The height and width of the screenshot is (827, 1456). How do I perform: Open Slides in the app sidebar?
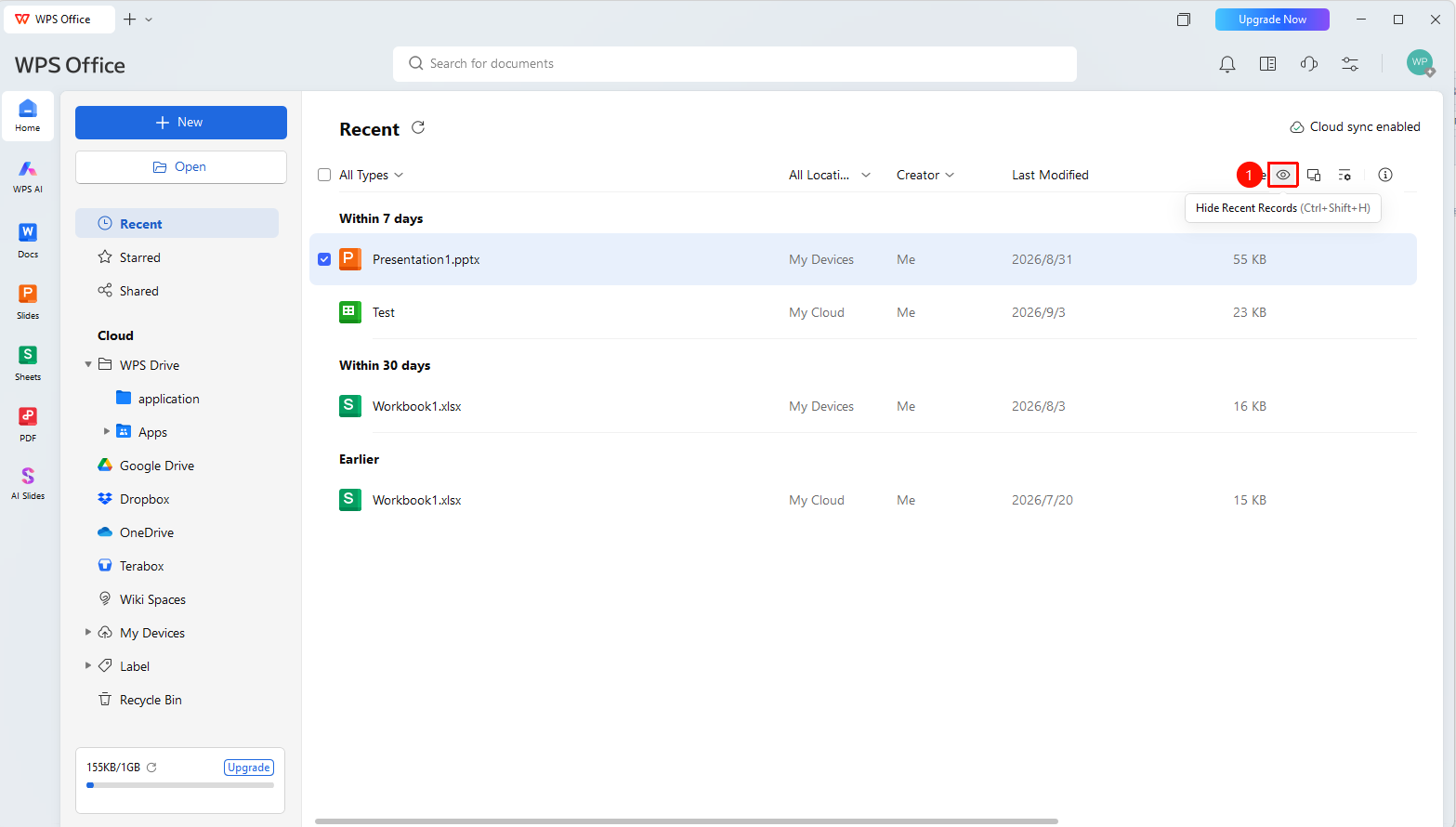pyautogui.click(x=28, y=301)
